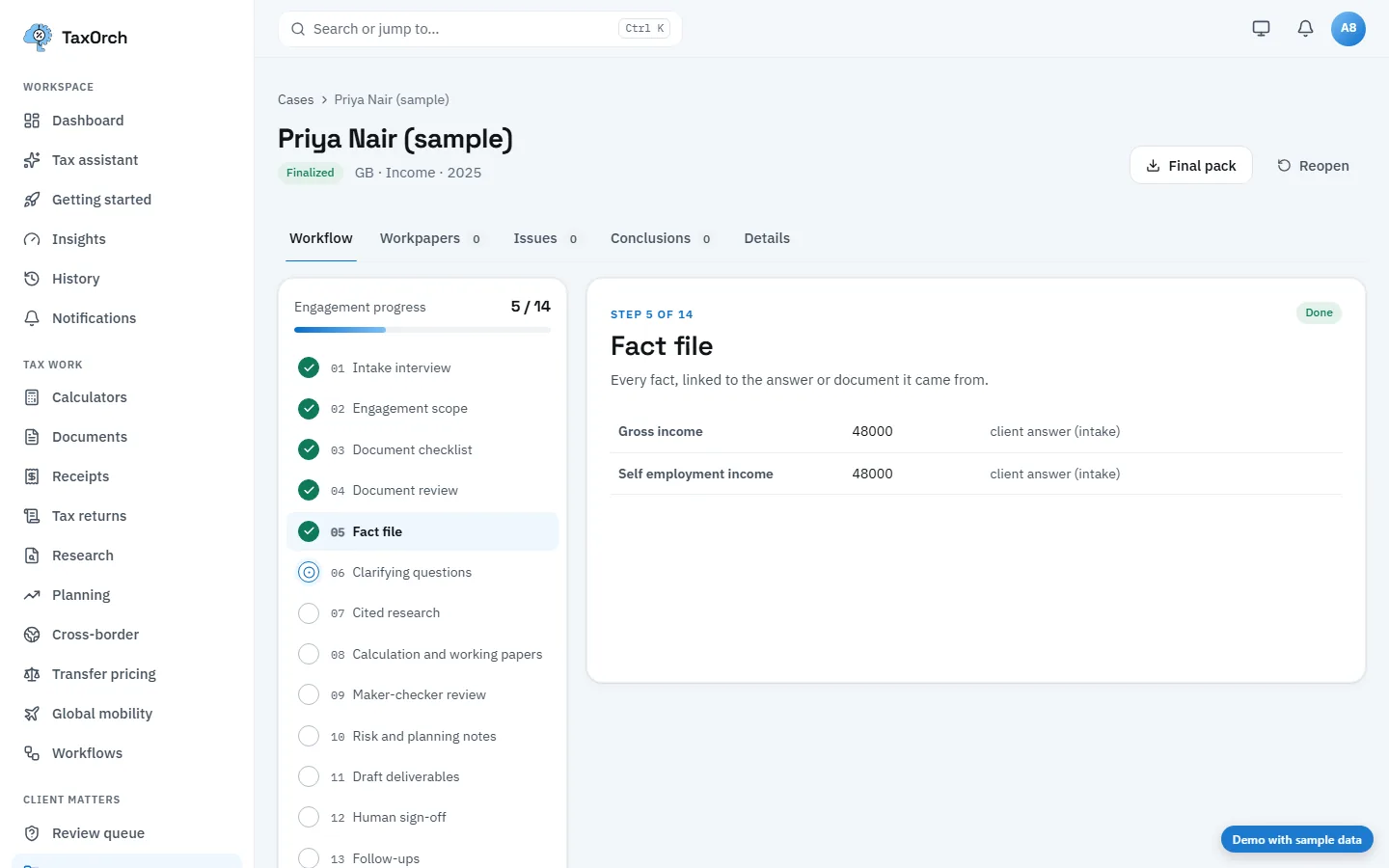This screenshot has height=868, width=1389.
Task: Open the Insights gauge icon
Action: (32, 239)
